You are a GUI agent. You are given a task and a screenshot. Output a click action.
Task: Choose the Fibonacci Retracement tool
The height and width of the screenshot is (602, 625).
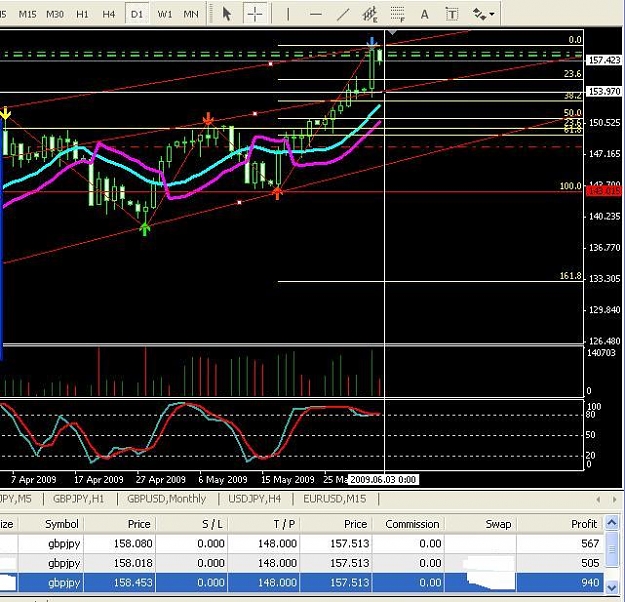coord(397,15)
